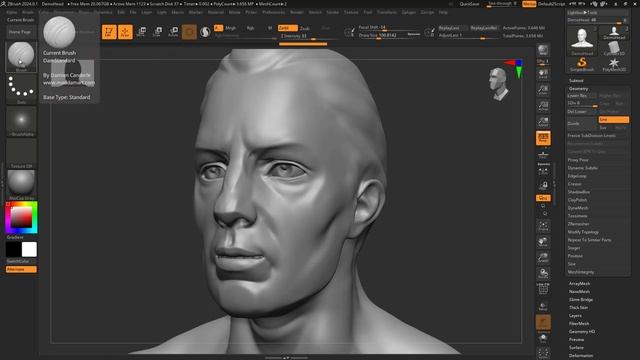This screenshot has width=640, height=360.
Task: Select the Scale gizmo button
Action: coord(158,32)
